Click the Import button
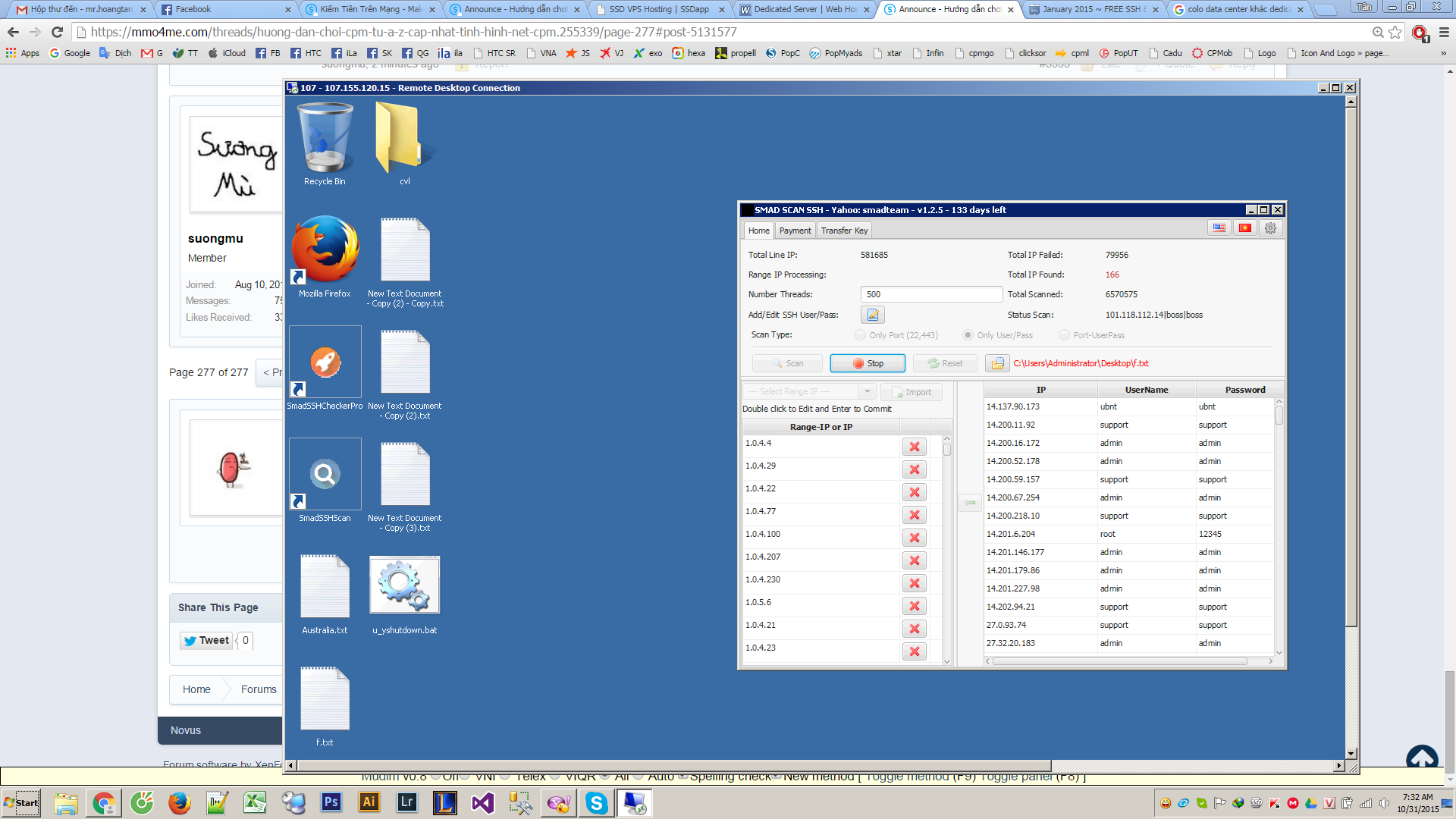 pos(911,392)
